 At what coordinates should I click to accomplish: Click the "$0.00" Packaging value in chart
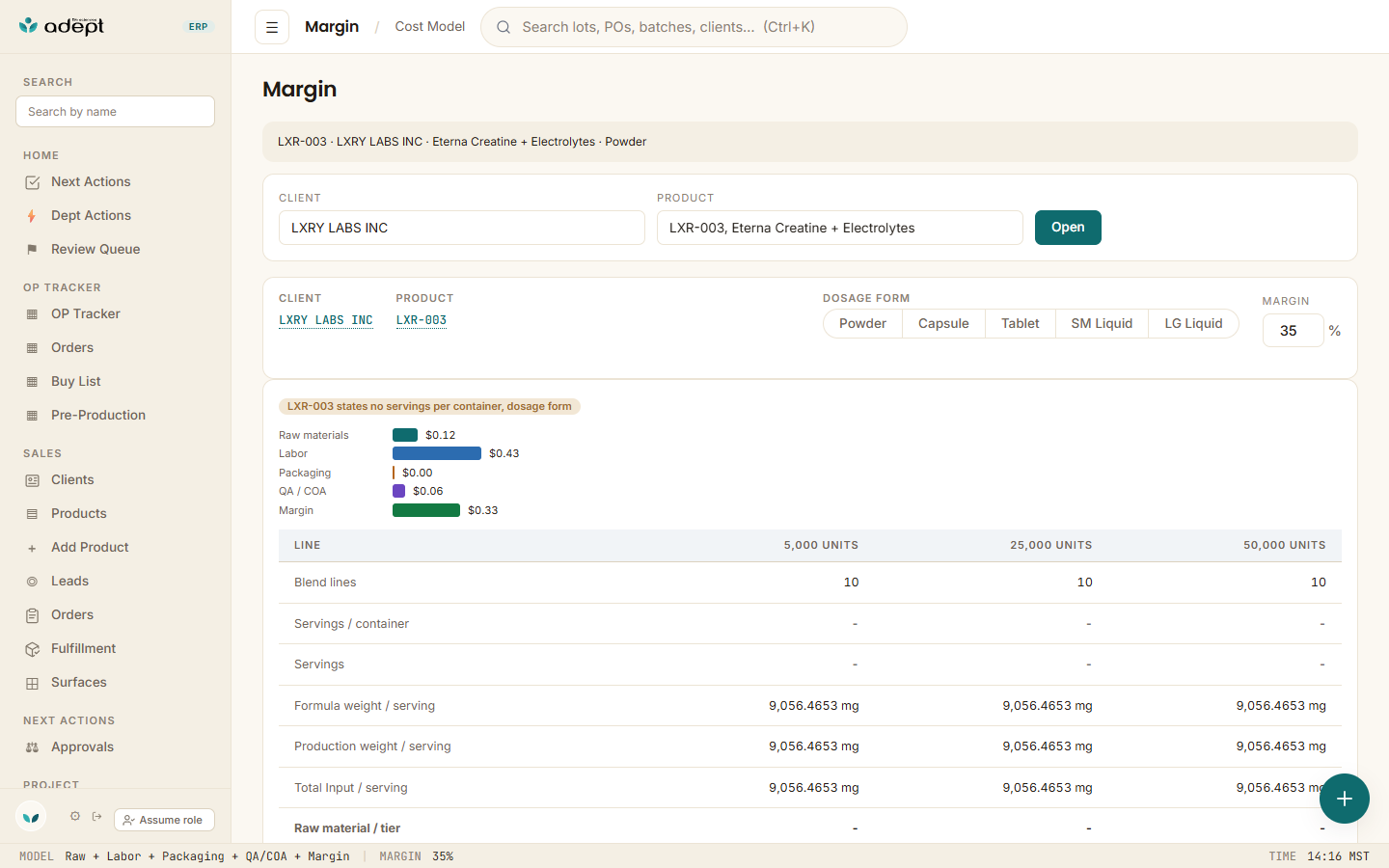click(418, 473)
